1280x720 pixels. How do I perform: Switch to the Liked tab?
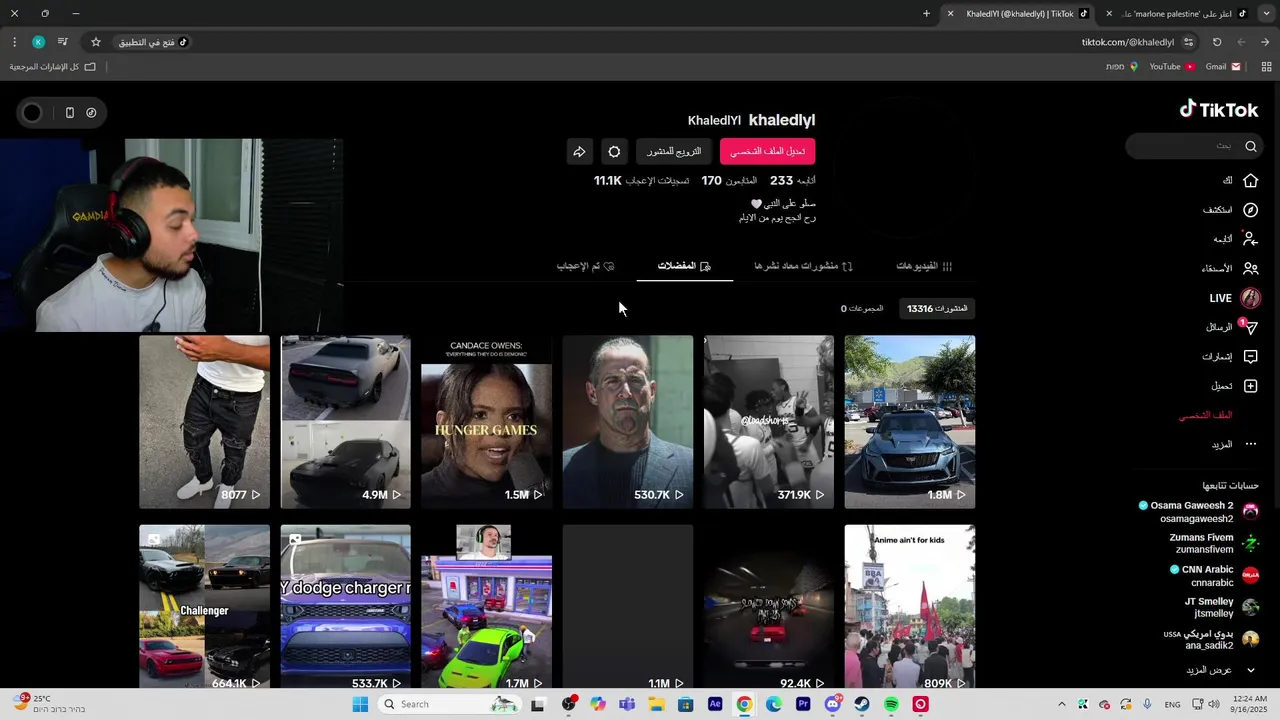click(x=585, y=266)
